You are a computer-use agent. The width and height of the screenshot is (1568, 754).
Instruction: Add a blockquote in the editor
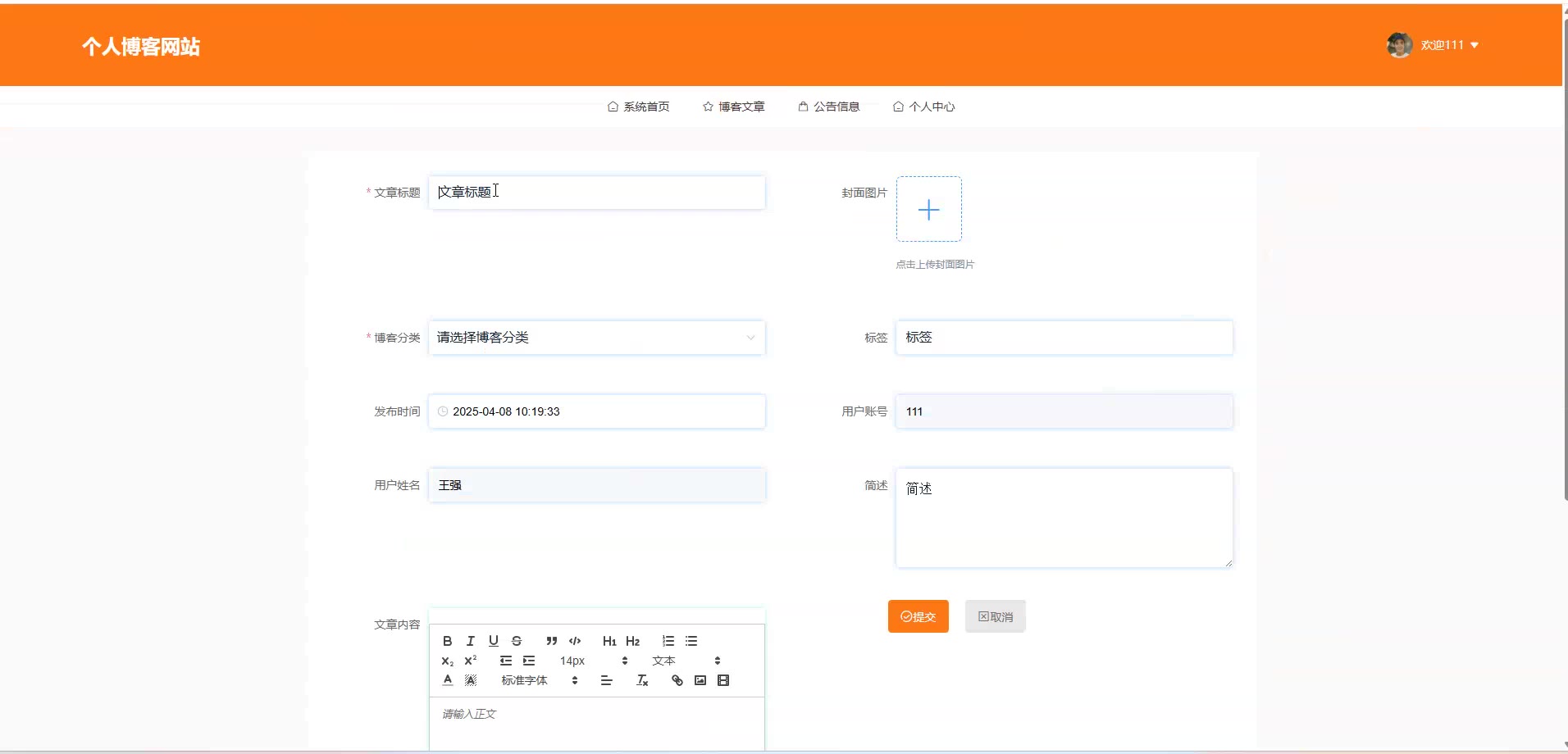[551, 641]
